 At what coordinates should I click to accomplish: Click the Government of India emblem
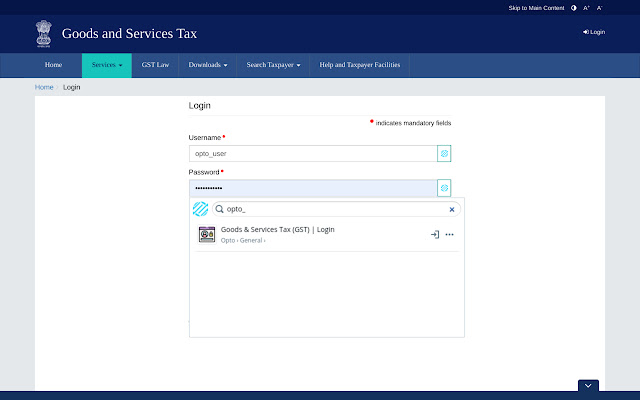tap(44, 33)
